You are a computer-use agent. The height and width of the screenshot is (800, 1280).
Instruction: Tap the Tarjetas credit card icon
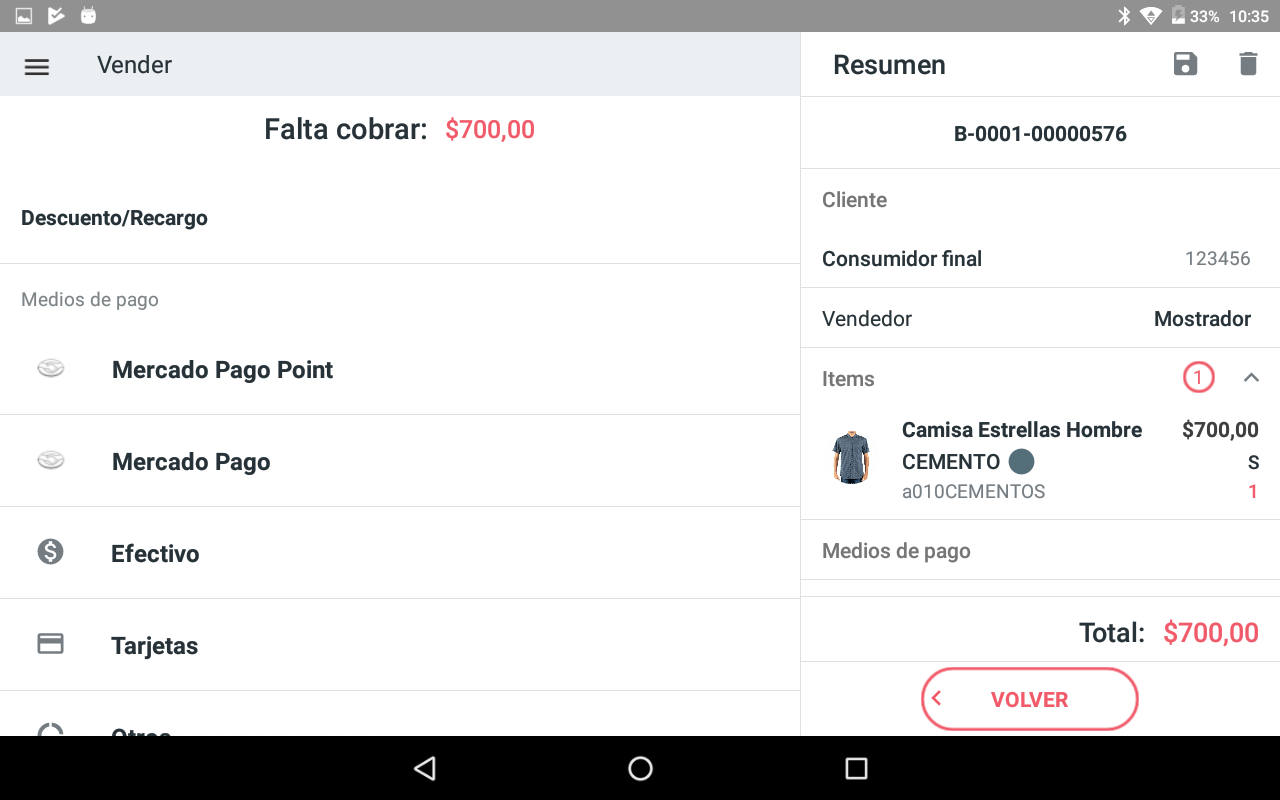[x=50, y=644]
